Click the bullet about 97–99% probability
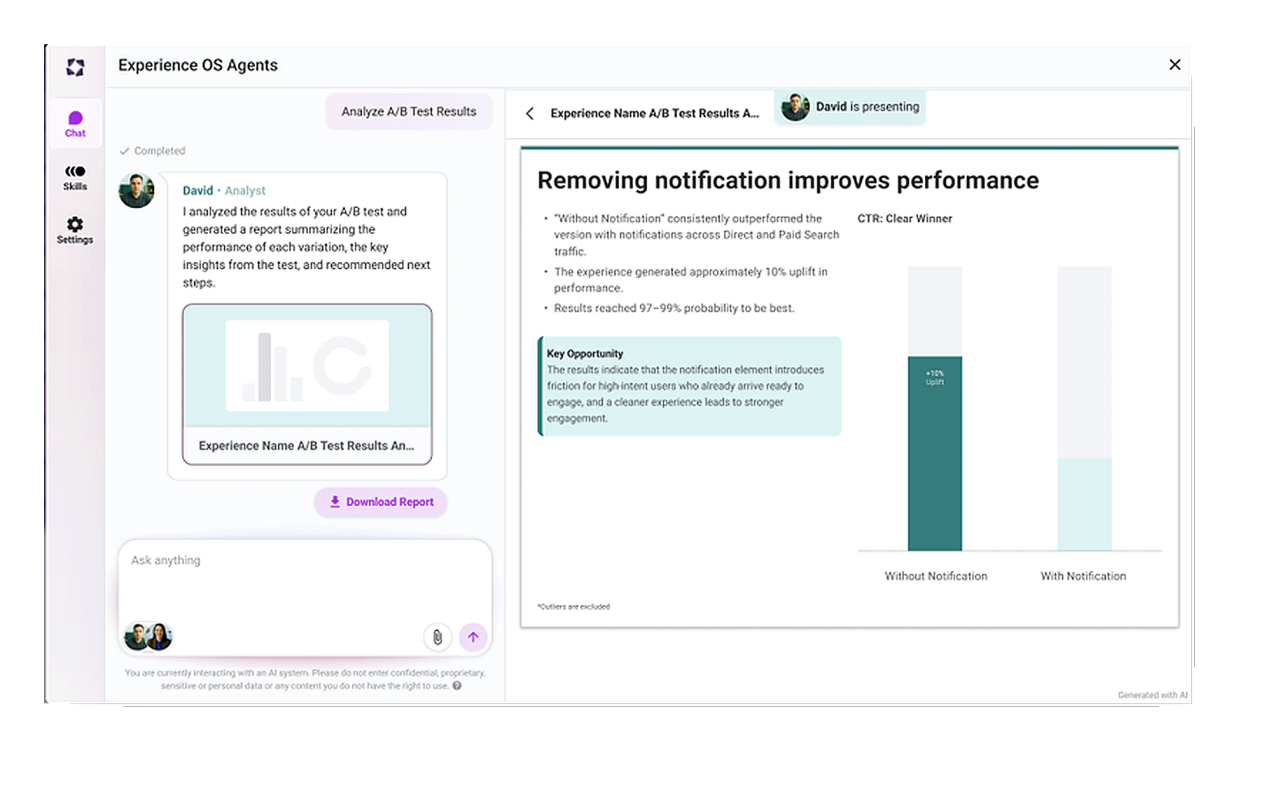The height and width of the screenshot is (792, 1280). point(674,308)
